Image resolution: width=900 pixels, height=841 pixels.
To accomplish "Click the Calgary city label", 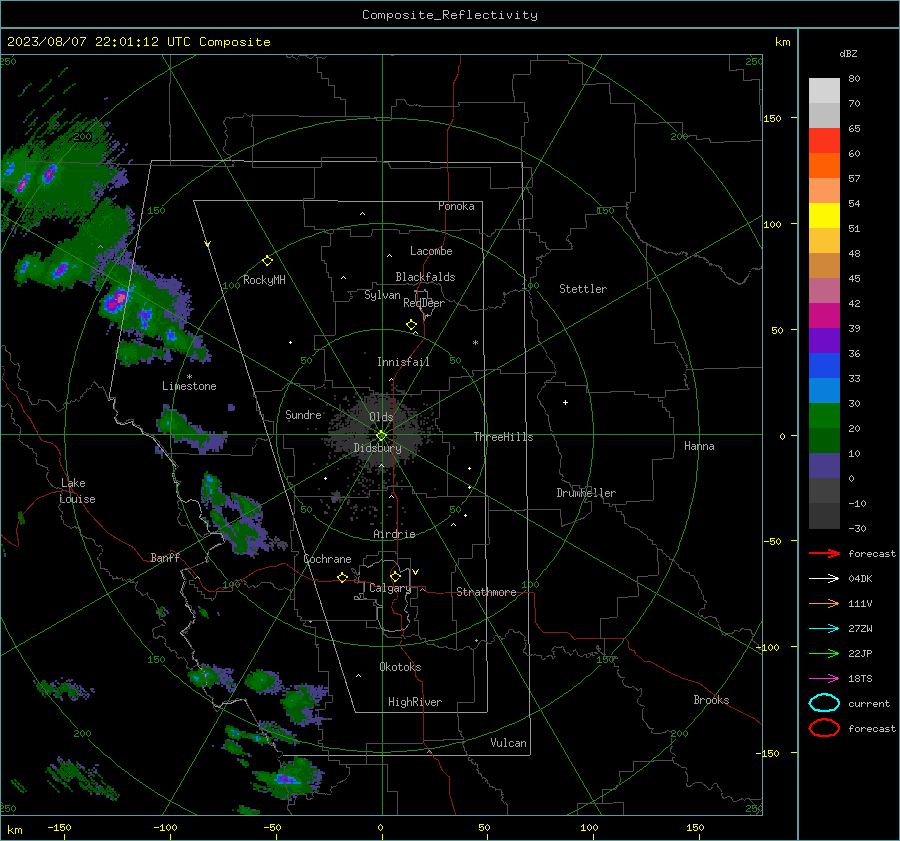I will tap(390, 588).
